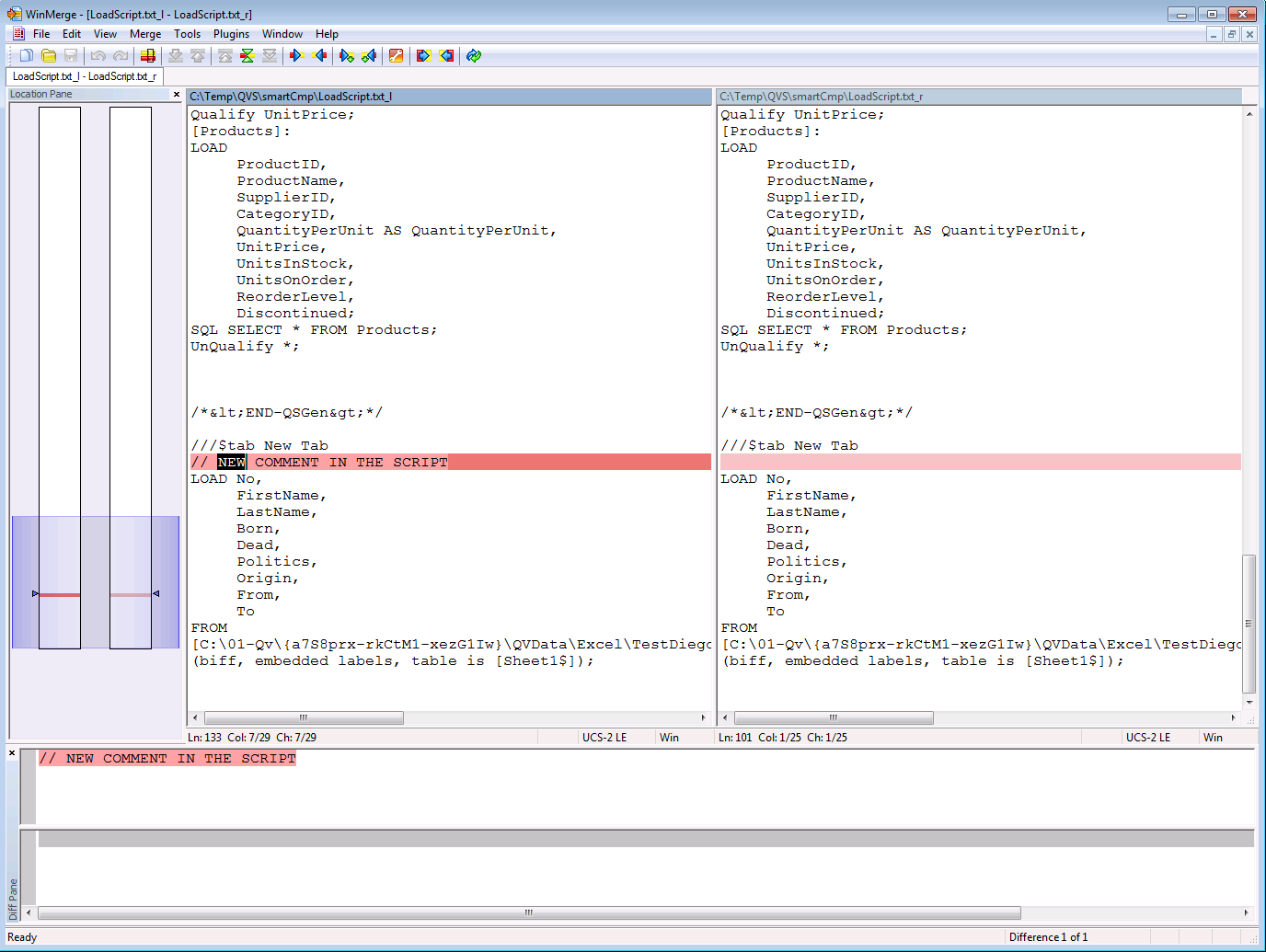Open Options via the wrench icon
Viewport: 1266px width, 952px height.
pos(396,56)
